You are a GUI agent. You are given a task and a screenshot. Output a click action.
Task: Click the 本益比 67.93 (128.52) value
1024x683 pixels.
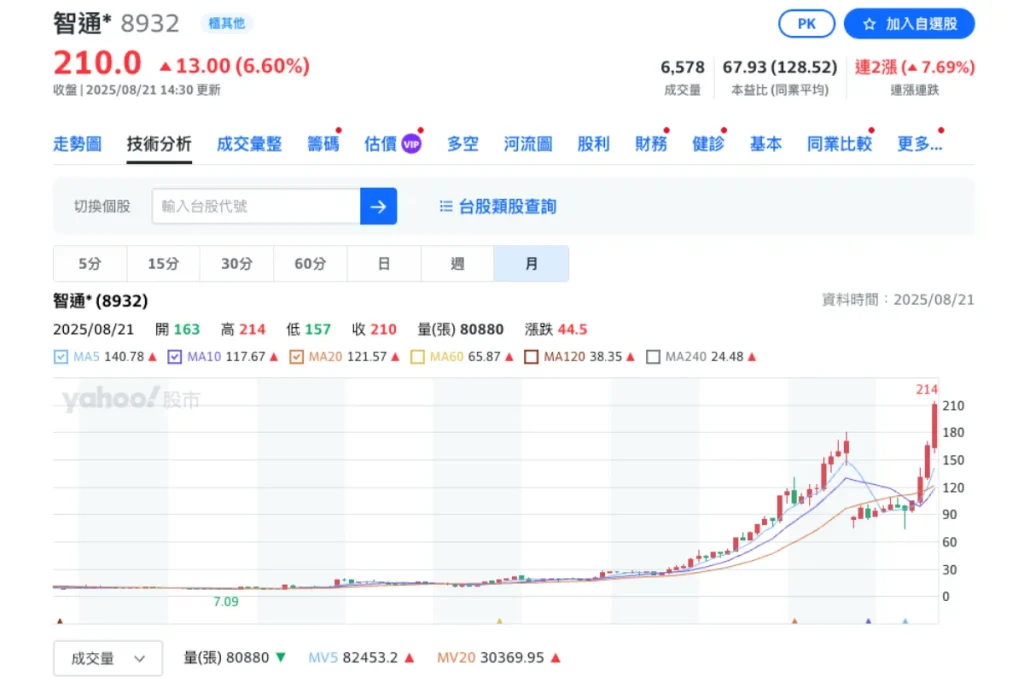(x=780, y=67)
